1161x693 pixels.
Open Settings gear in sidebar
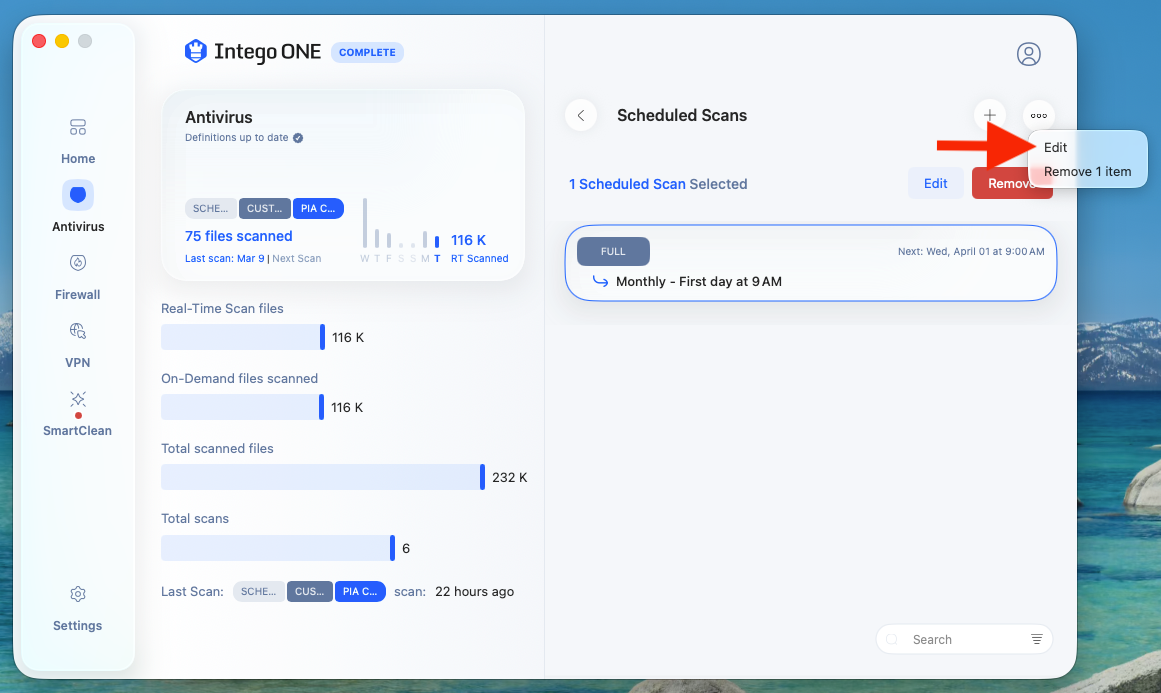pos(78,594)
